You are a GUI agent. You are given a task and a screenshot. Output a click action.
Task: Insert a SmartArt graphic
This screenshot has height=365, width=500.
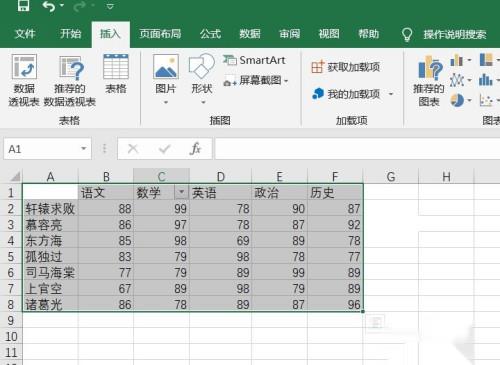254,60
